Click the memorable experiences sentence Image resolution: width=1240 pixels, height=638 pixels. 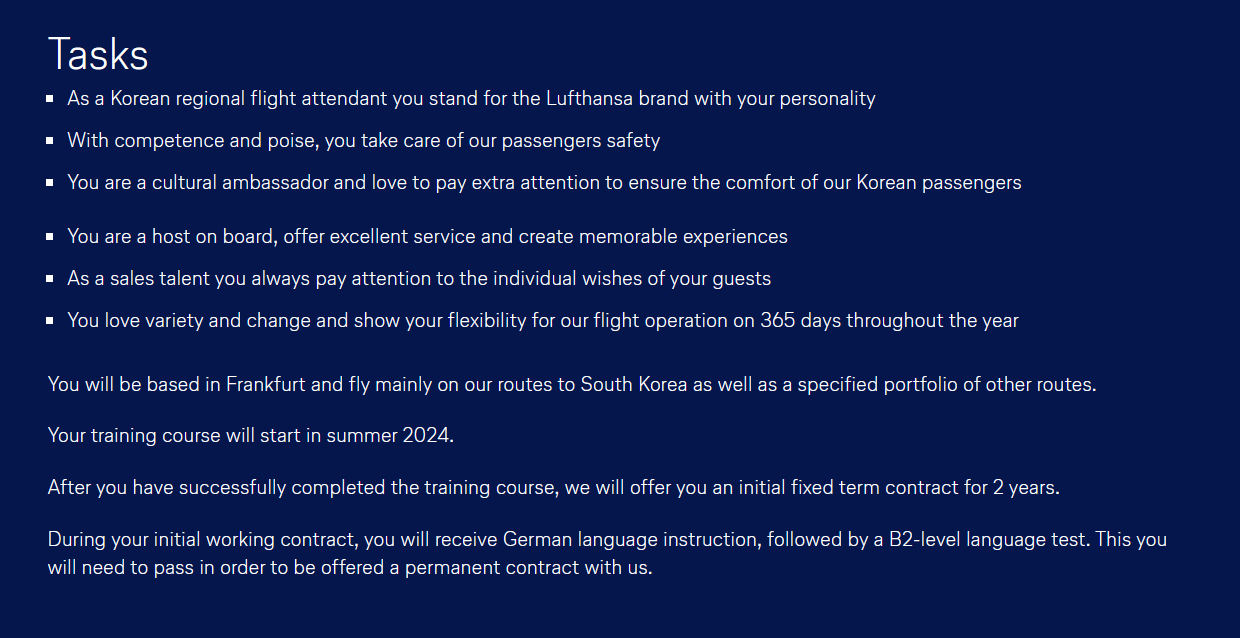pos(427,237)
